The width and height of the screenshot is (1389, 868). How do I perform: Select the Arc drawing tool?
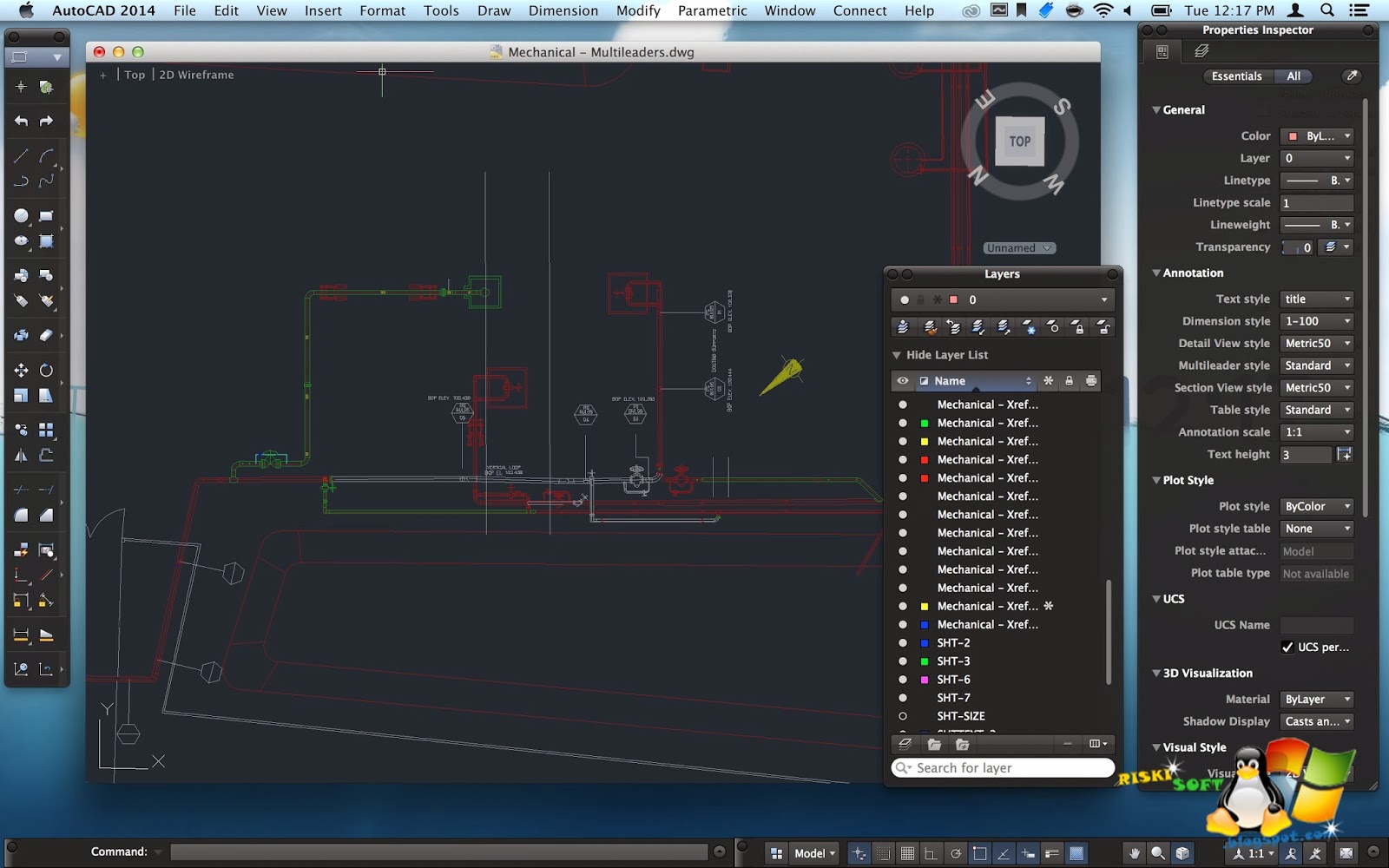47,156
